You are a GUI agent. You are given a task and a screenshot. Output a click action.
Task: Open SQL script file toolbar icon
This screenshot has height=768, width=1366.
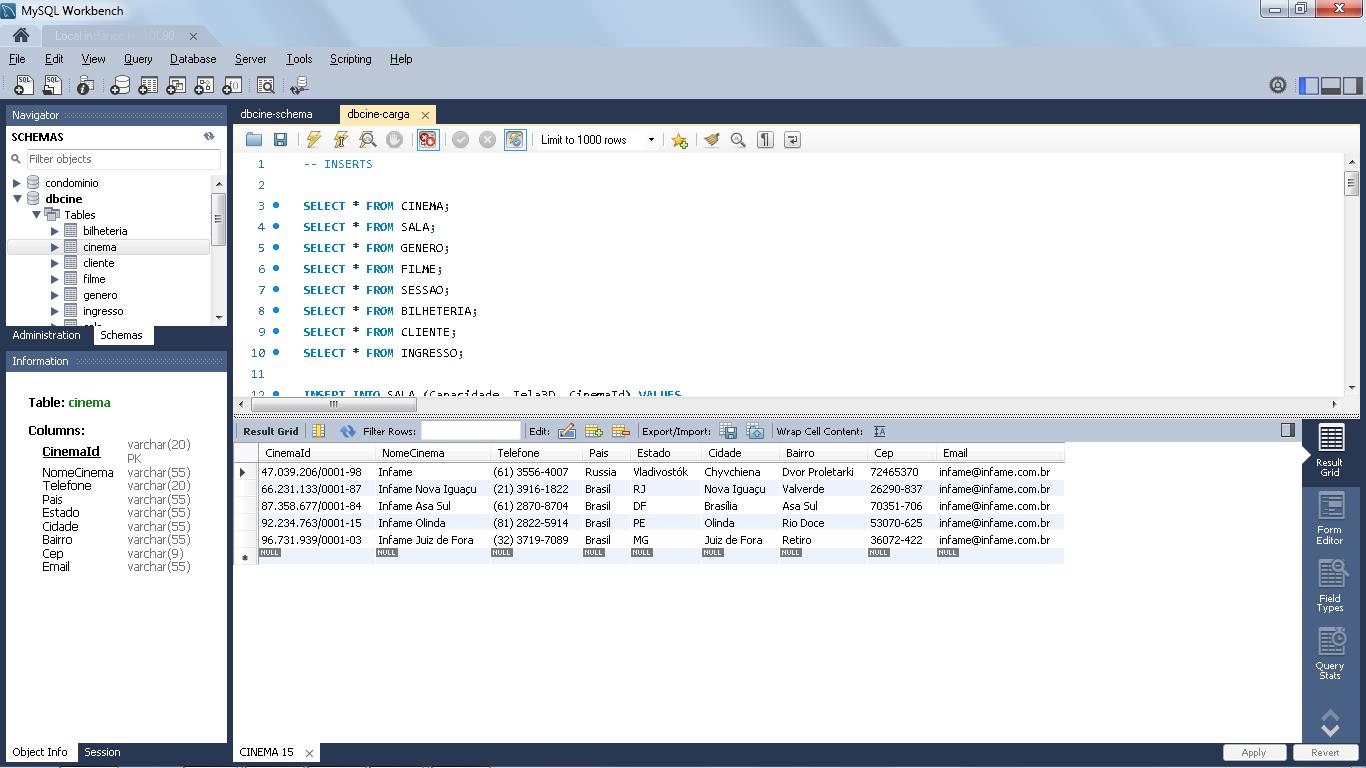click(x=52, y=86)
